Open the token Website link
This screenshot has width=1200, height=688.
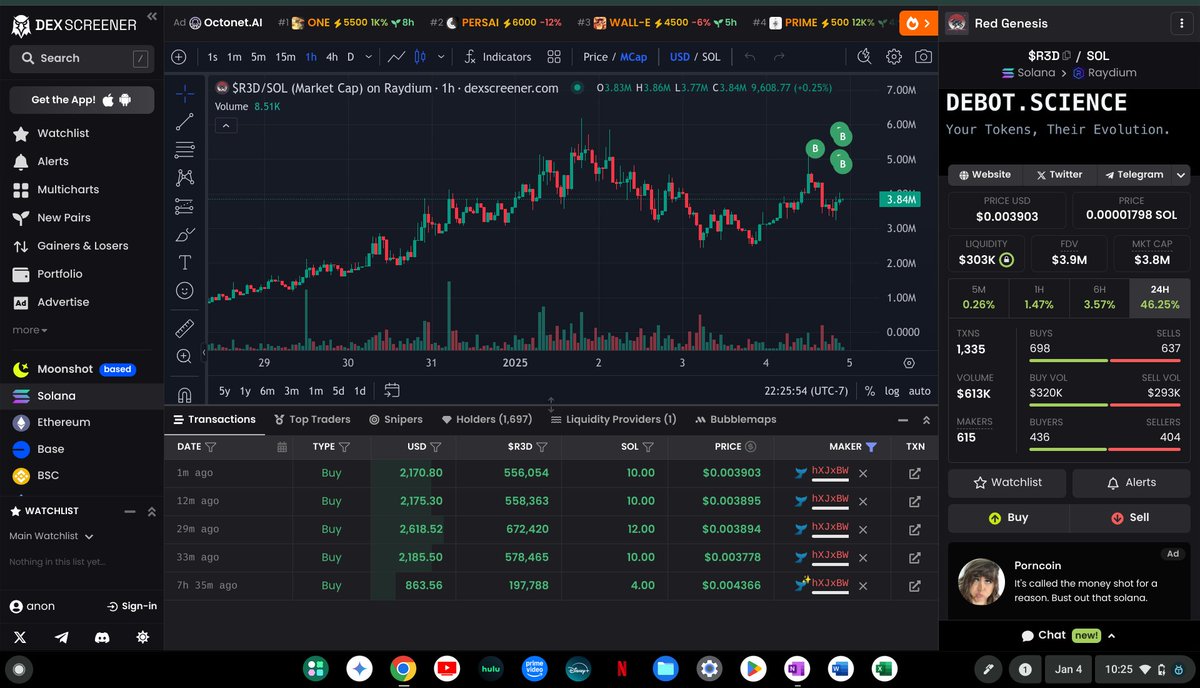tap(984, 174)
